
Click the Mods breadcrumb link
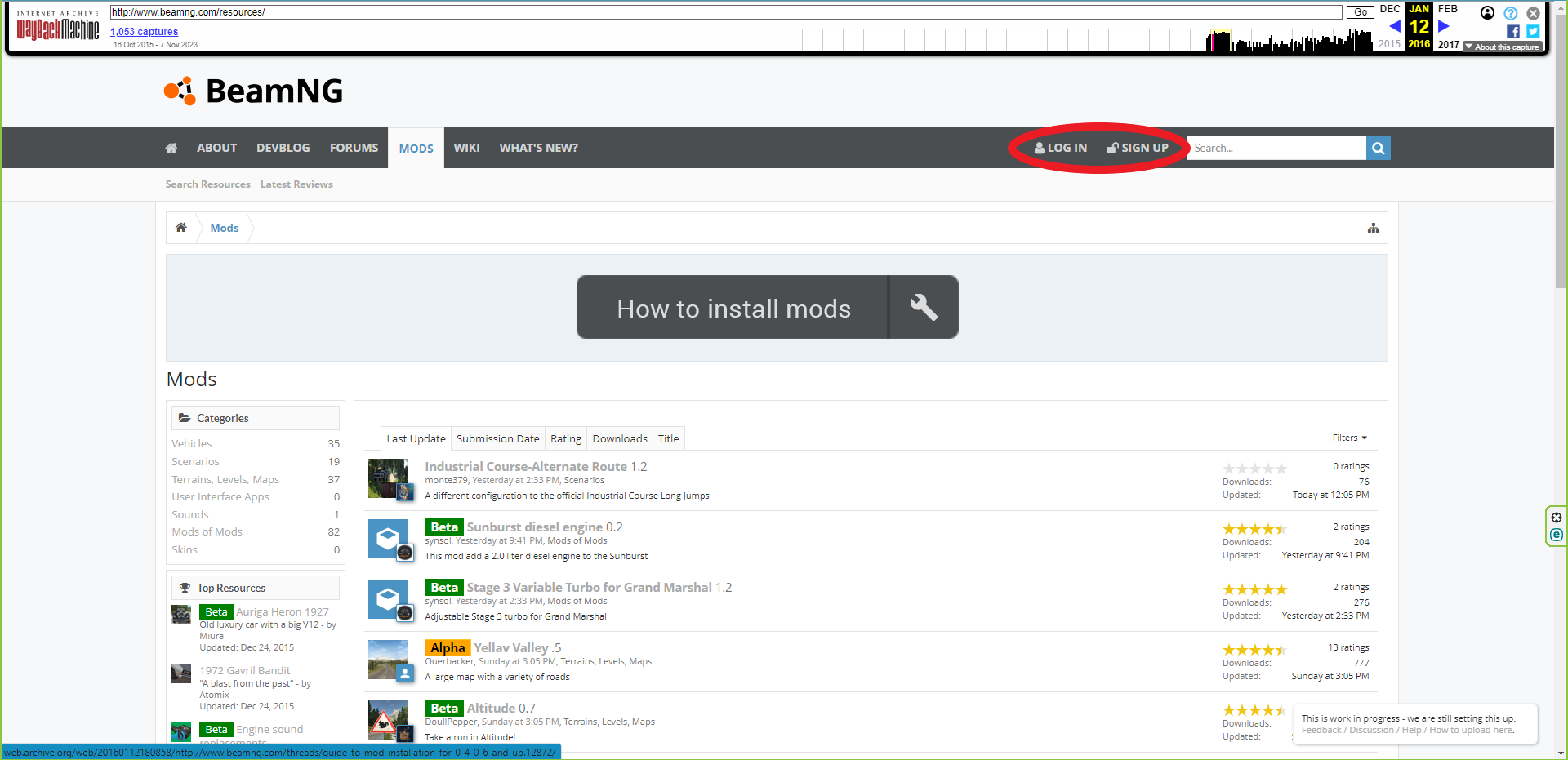[x=225, y=228]
